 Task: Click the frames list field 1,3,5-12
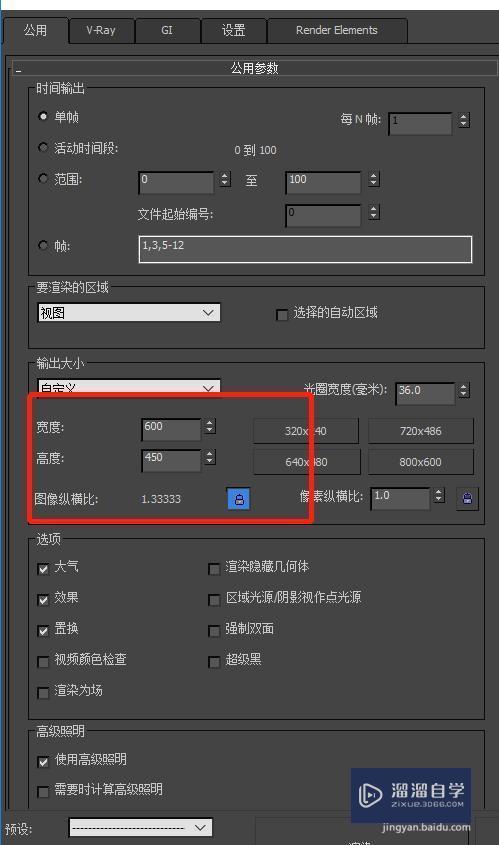click(x=305, y=249)
